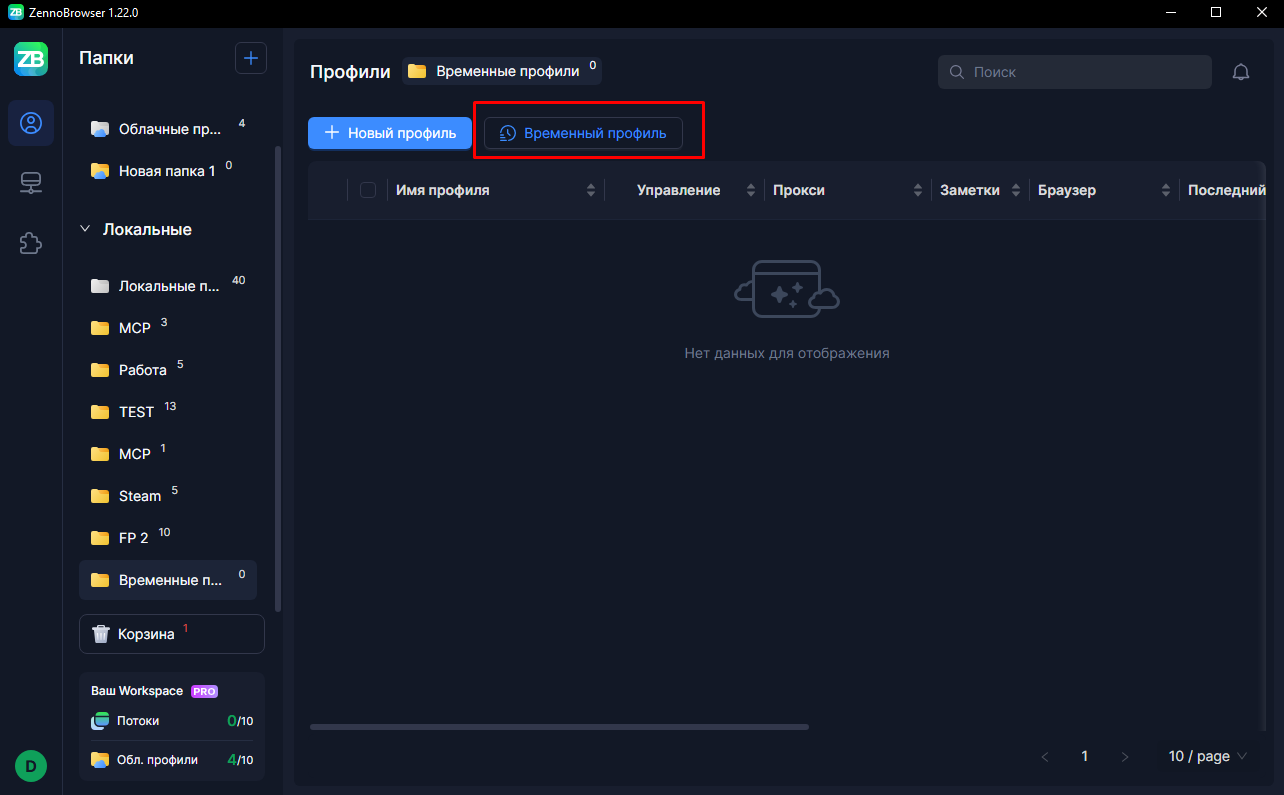The image size is (1284, 795).
Task: Click the search magnifier icon
Action: [x=957, y=72]
